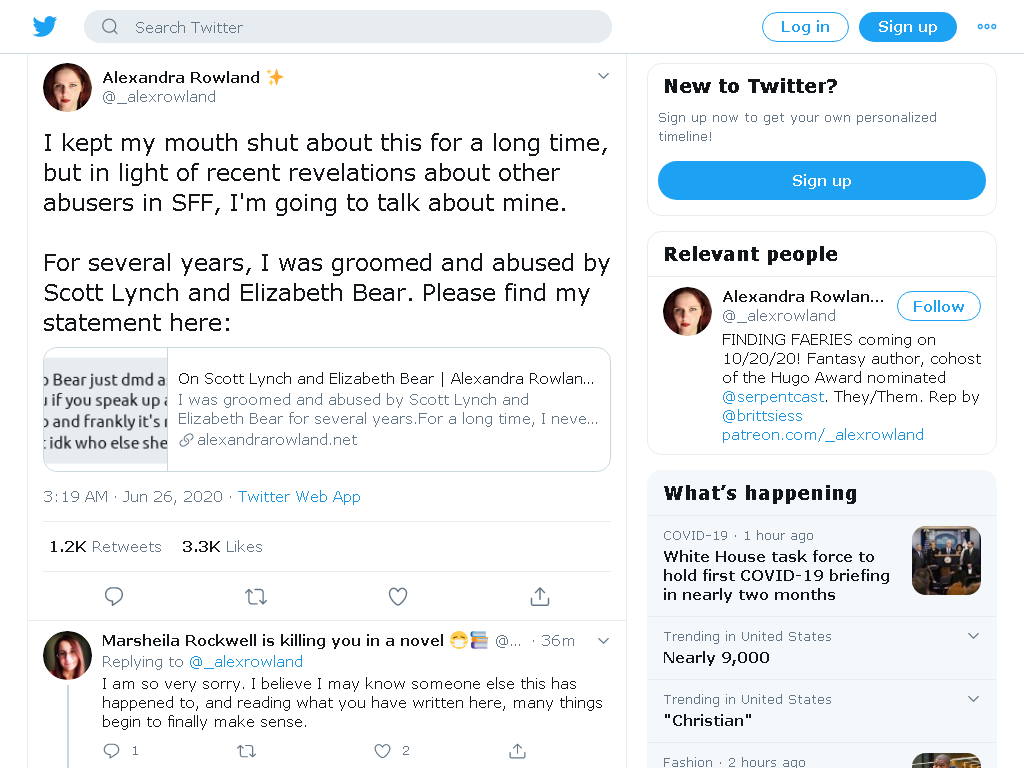Open options chevron on Marsheila's reply
This screenshot has width=1024, height=768.
[x=603, y=641]
